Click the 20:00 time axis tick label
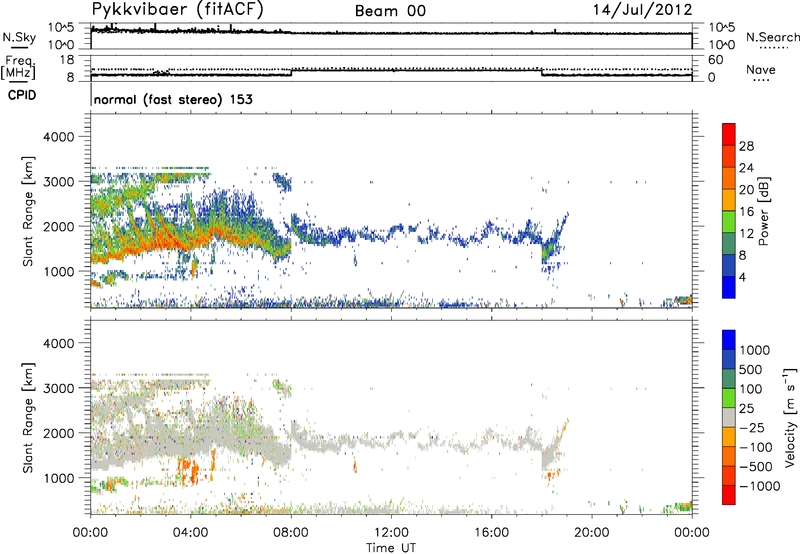The height and width of the screenshot is (554, 800). (x=592, y=533)
